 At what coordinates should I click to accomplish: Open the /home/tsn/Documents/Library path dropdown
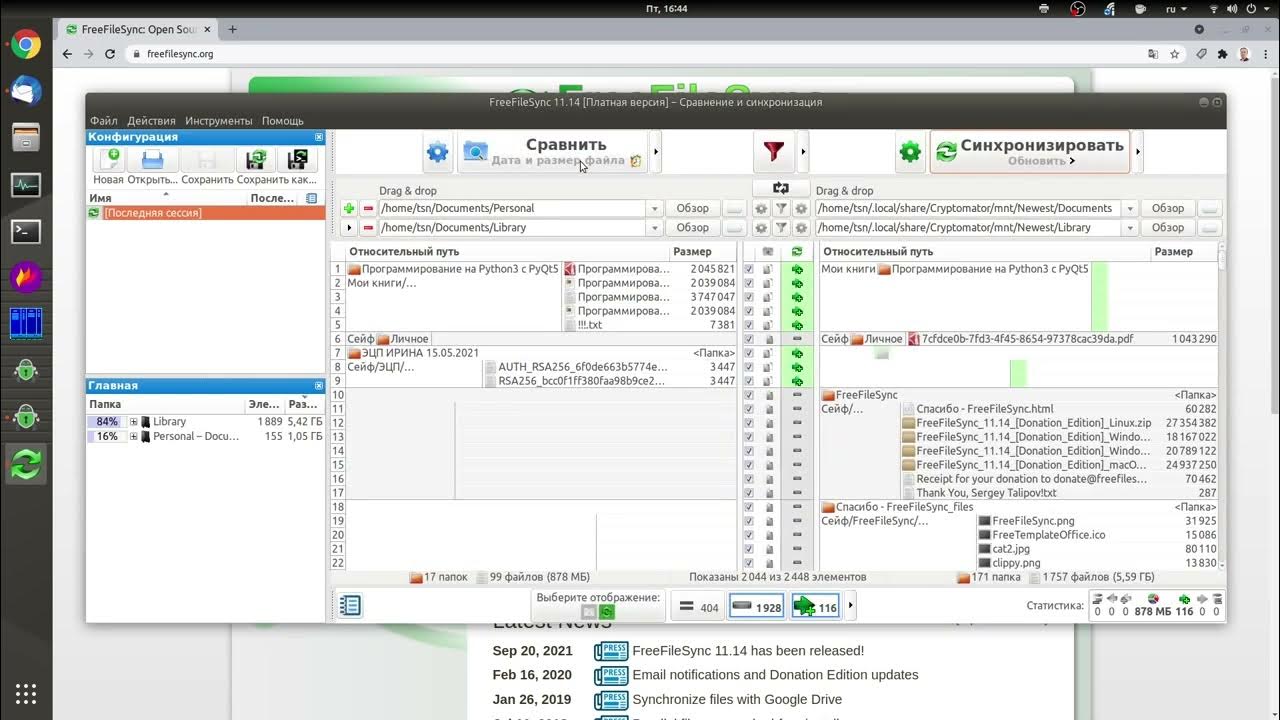tap(654, 227)
